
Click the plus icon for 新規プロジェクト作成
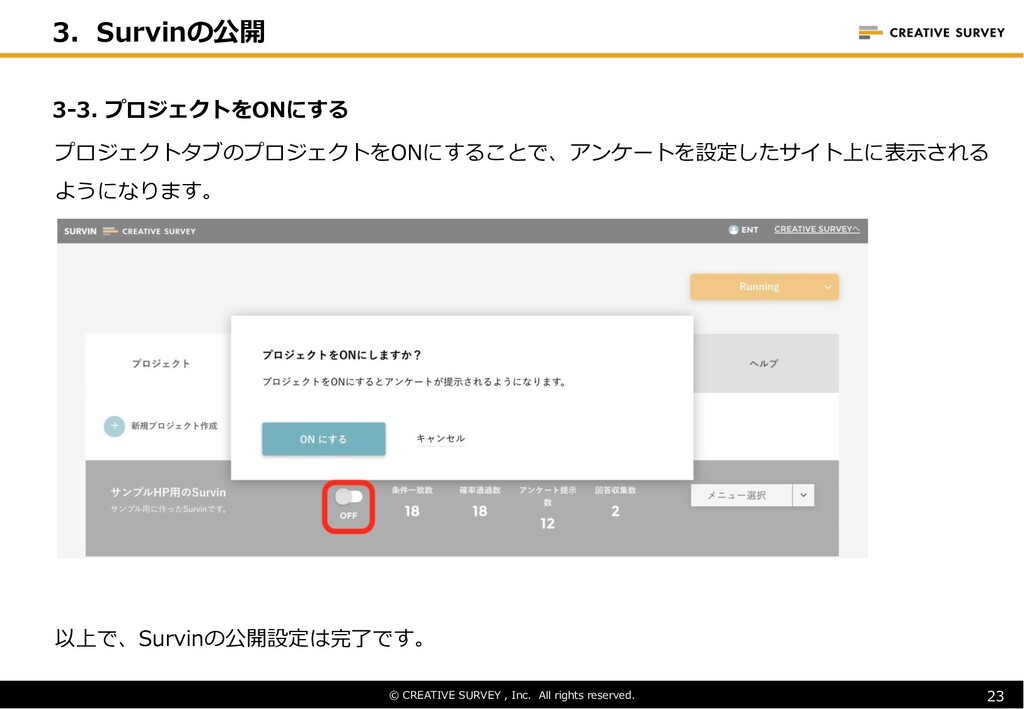114,426
